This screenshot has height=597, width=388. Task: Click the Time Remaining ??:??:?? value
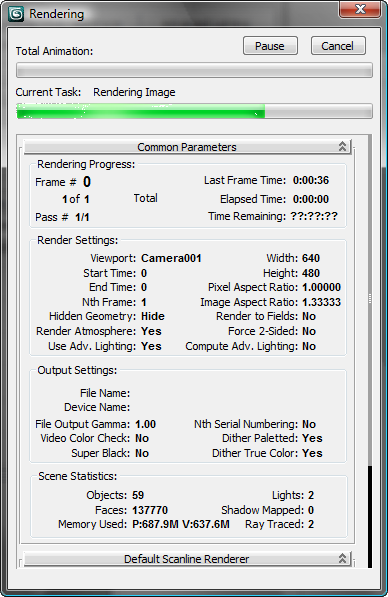click(314, 216)
